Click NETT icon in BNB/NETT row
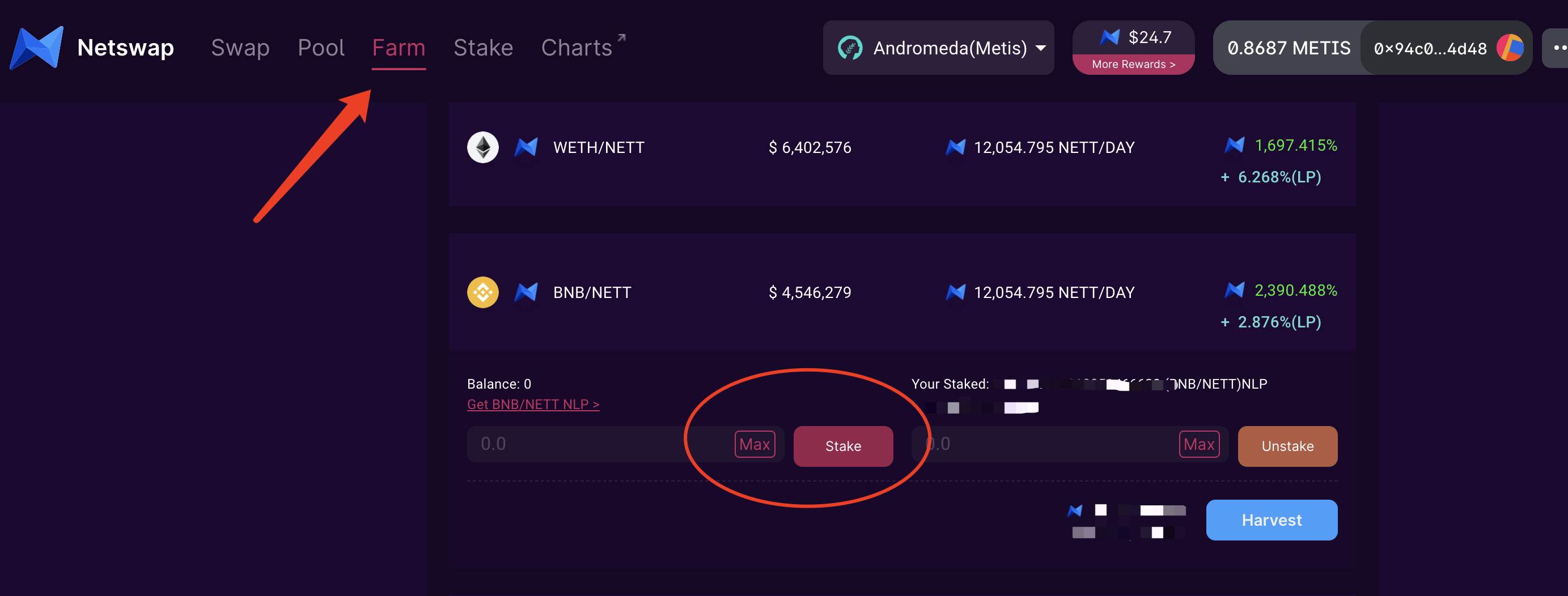 click(526, 292)
